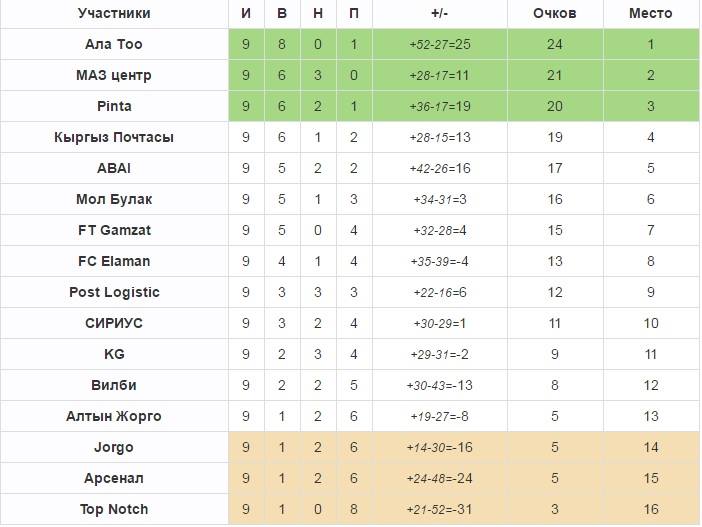Click the Вилби team name

click(114, 386)
